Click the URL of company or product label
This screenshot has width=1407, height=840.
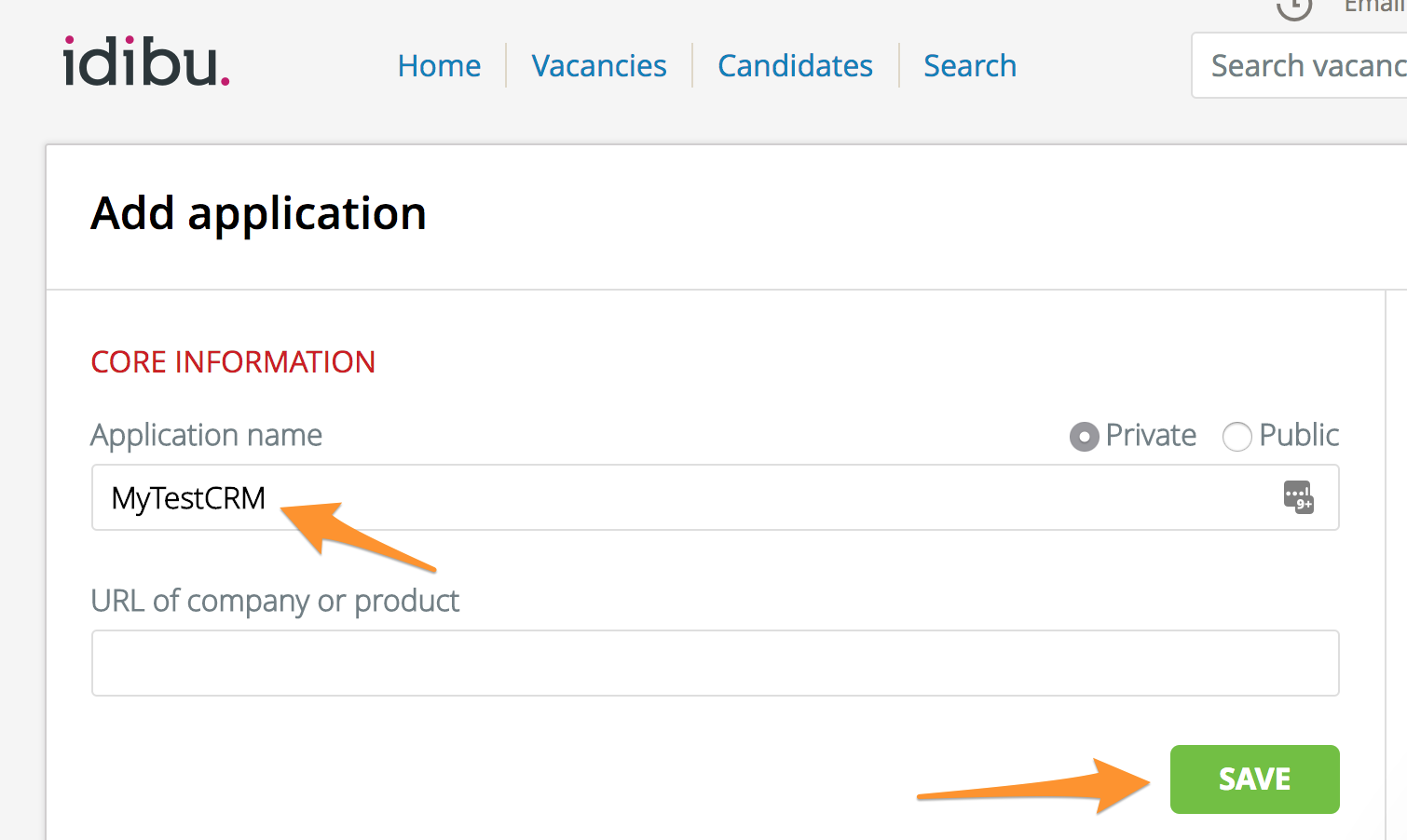point(275,601)
